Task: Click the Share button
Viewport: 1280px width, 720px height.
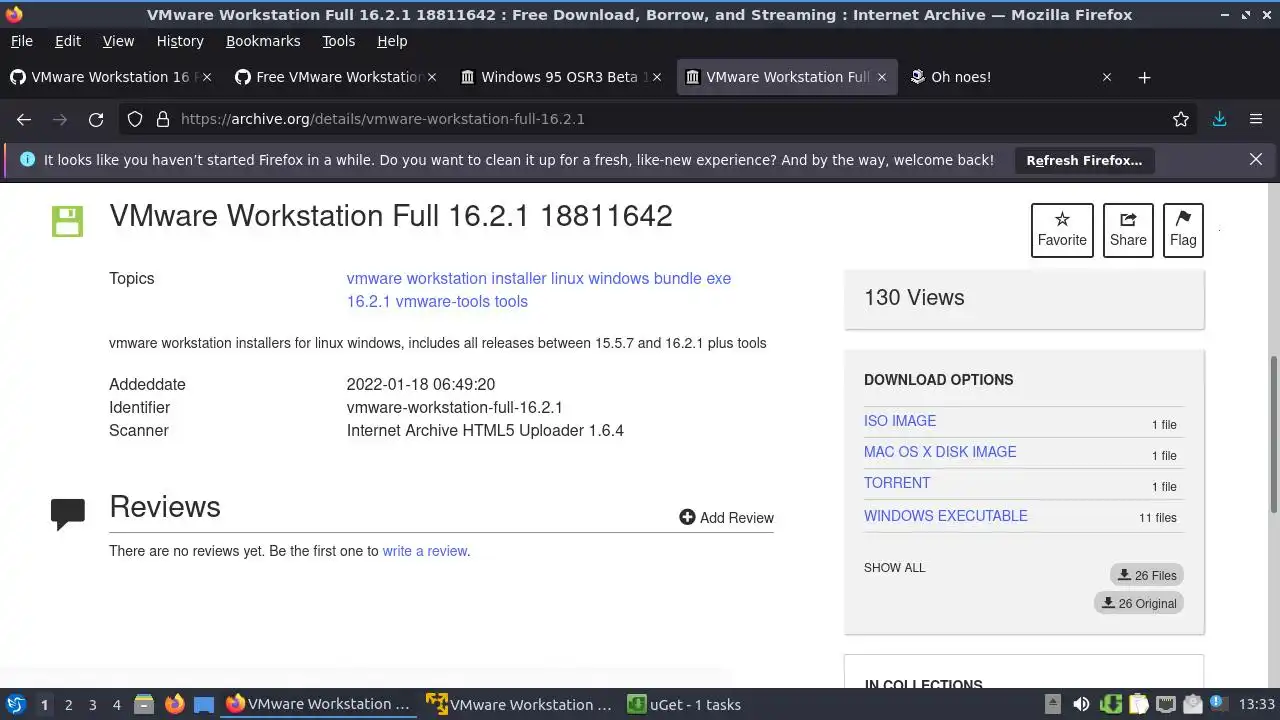Action: pos(1128,230)
